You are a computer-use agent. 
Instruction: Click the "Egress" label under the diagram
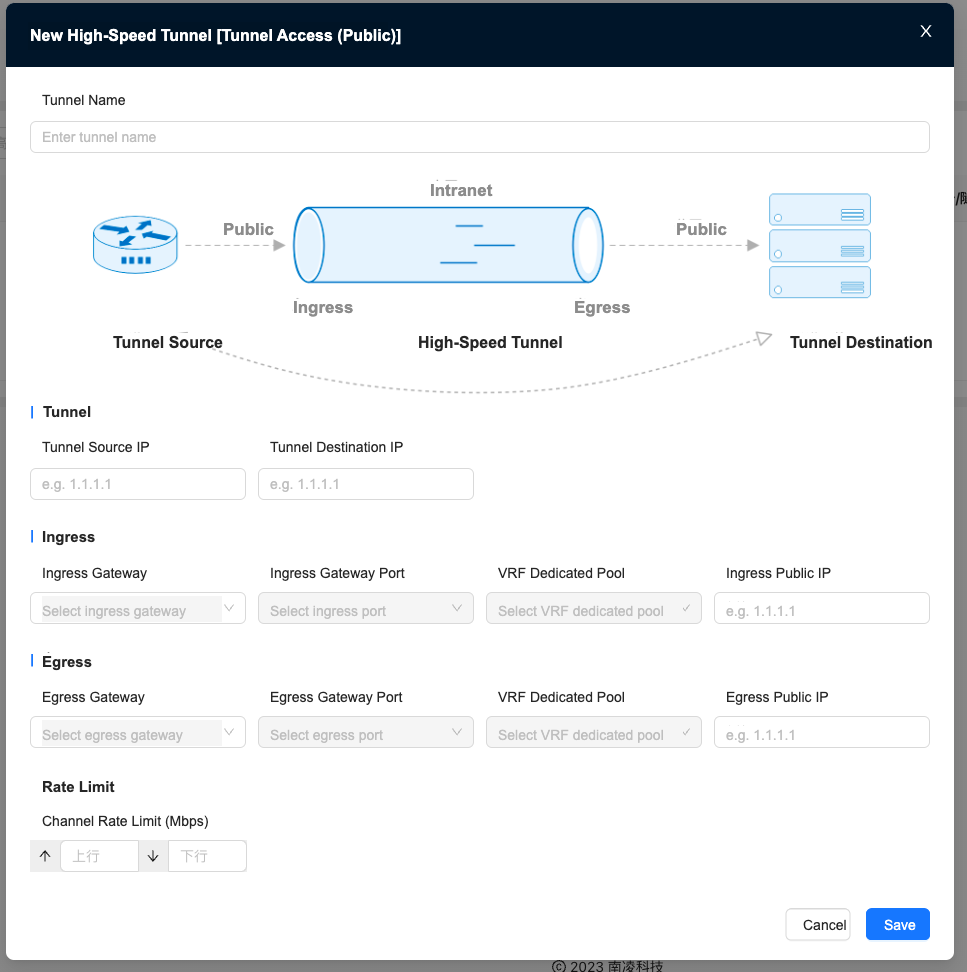602,307
